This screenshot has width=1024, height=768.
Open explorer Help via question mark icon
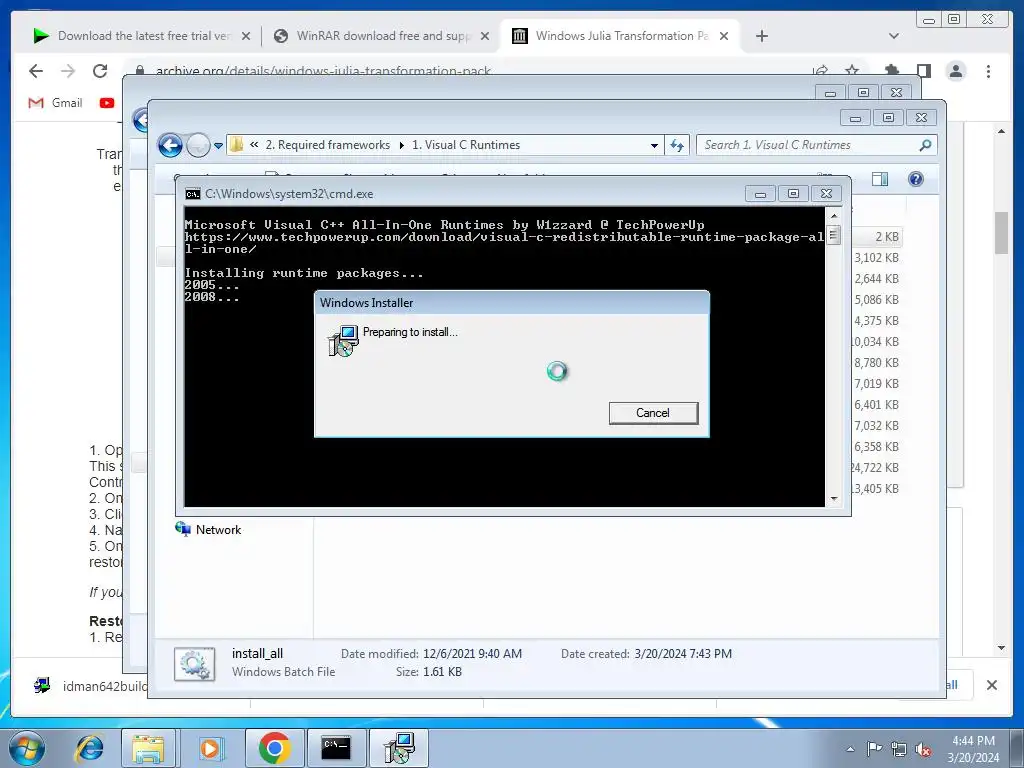click(x=916, y=179)
